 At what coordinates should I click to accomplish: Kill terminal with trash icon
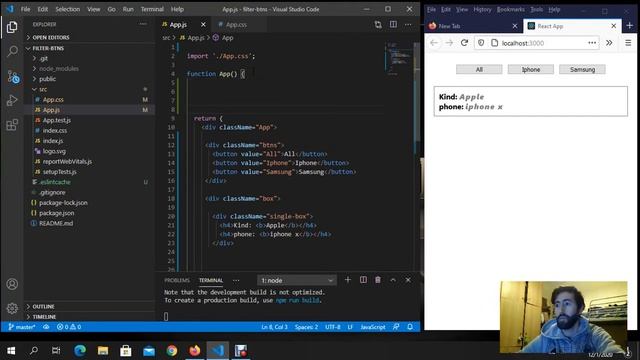[378, 280]
